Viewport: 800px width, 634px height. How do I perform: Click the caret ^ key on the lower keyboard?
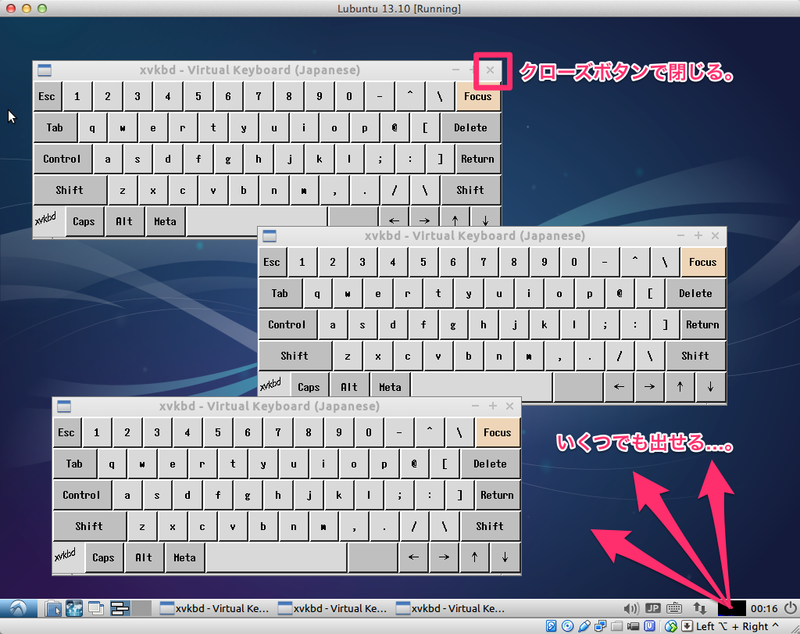pyautogui.click(x=430, y=432)
